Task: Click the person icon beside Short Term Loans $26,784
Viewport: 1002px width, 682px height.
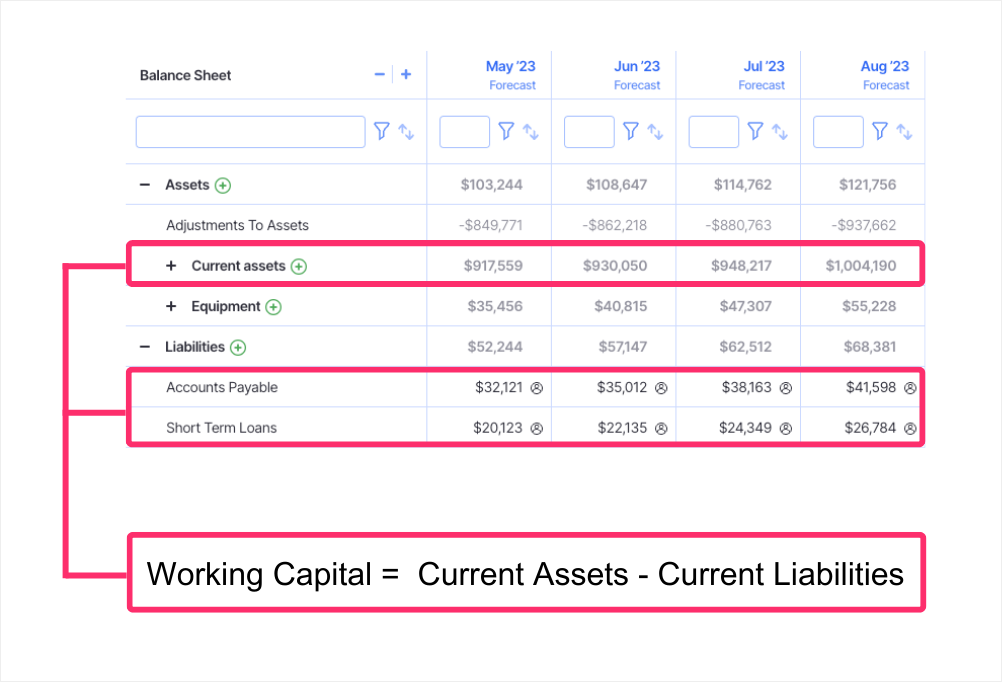Action: coord(909,427)
